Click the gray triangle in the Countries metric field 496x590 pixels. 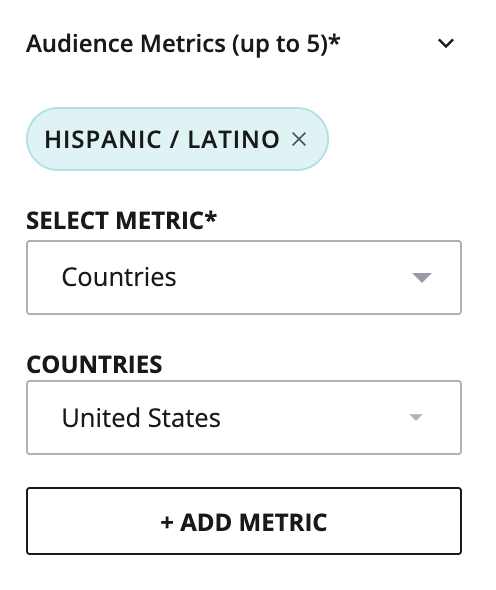coord(421,278)
